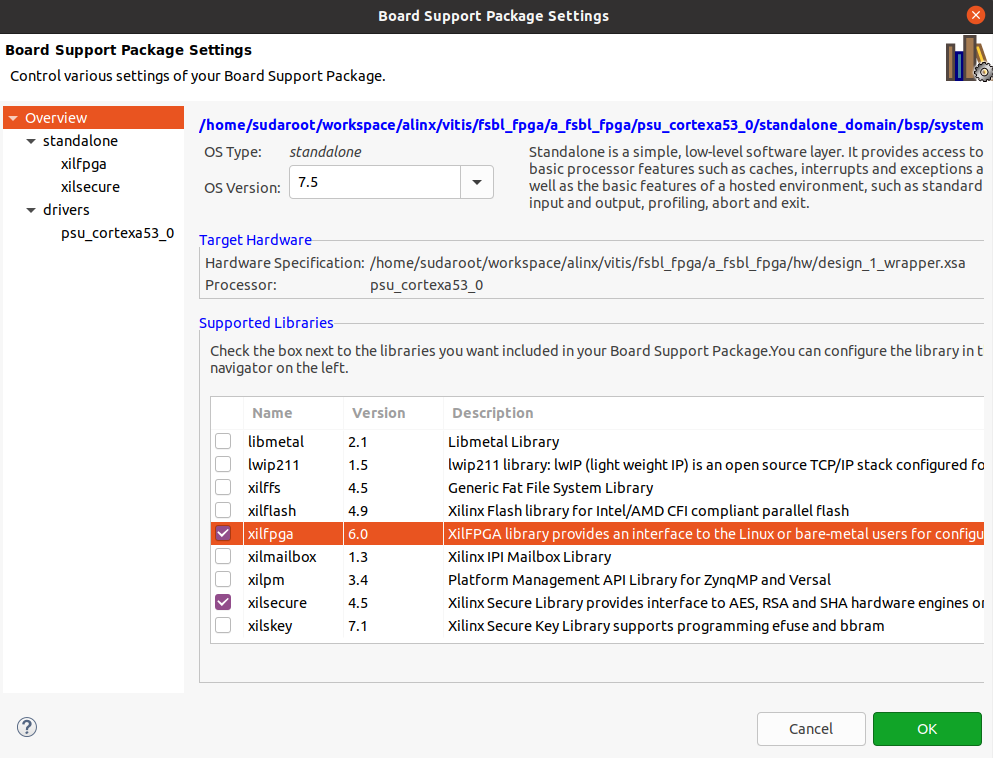The width and height of the screenshot is (993, 758).
Task: Enable the xilffs library checkbox
Action: tap(223, 487)
